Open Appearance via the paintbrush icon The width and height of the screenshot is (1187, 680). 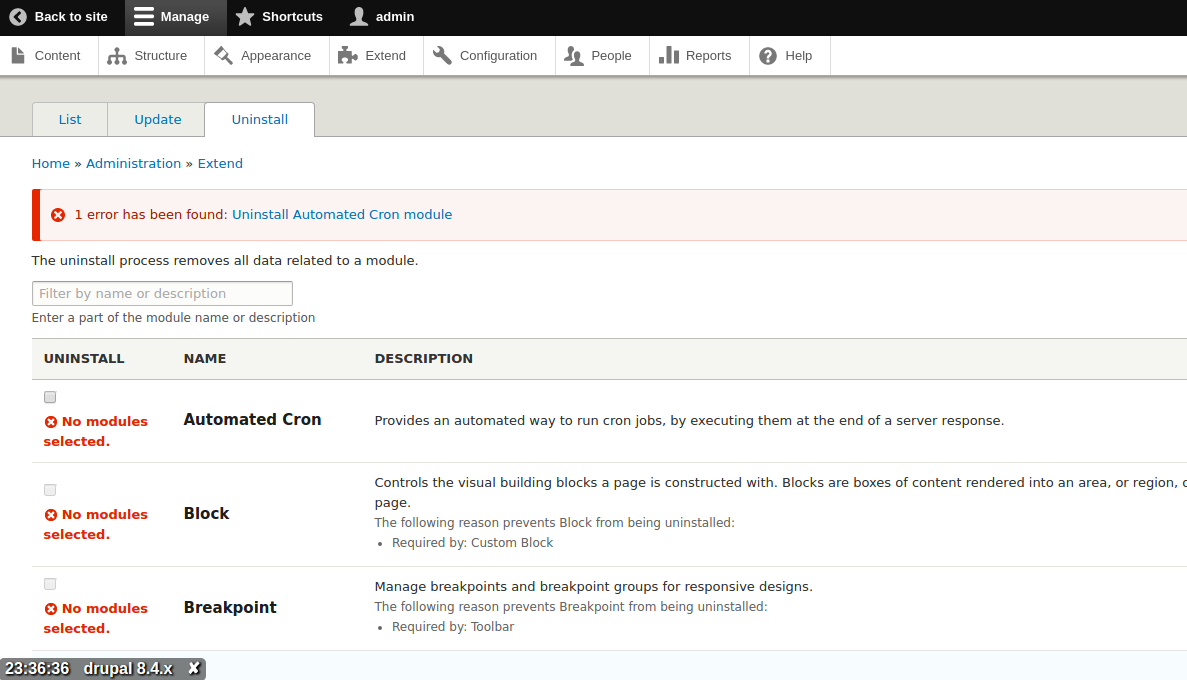(222, 56)
